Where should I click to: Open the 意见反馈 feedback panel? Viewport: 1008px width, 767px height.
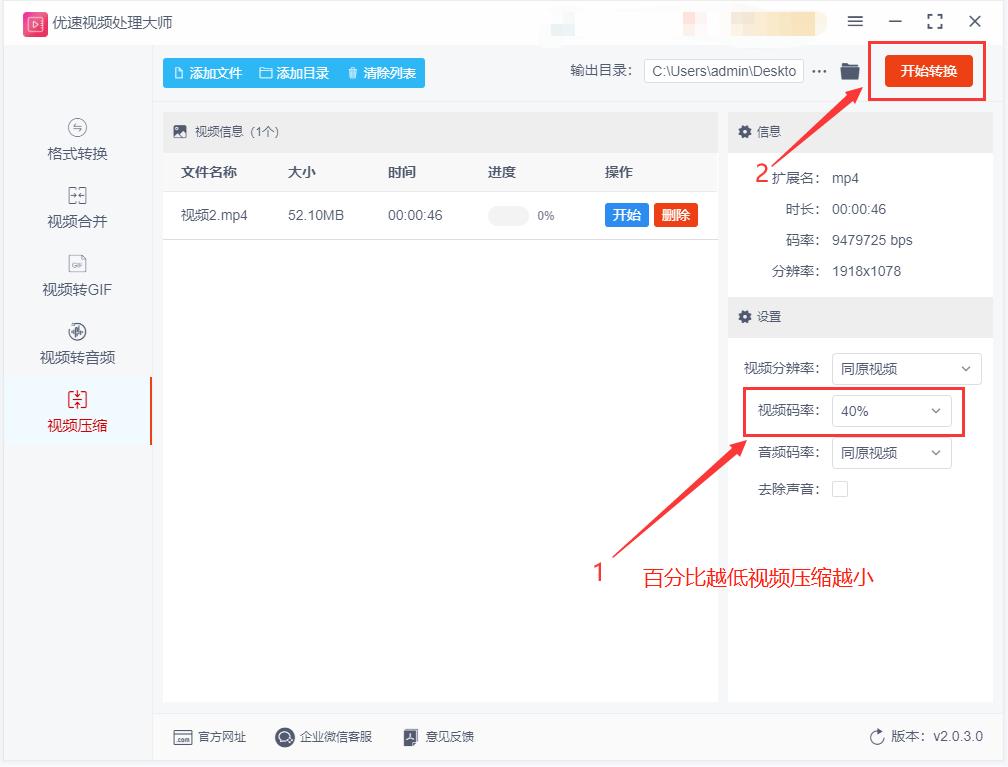[x=439, y=737]
